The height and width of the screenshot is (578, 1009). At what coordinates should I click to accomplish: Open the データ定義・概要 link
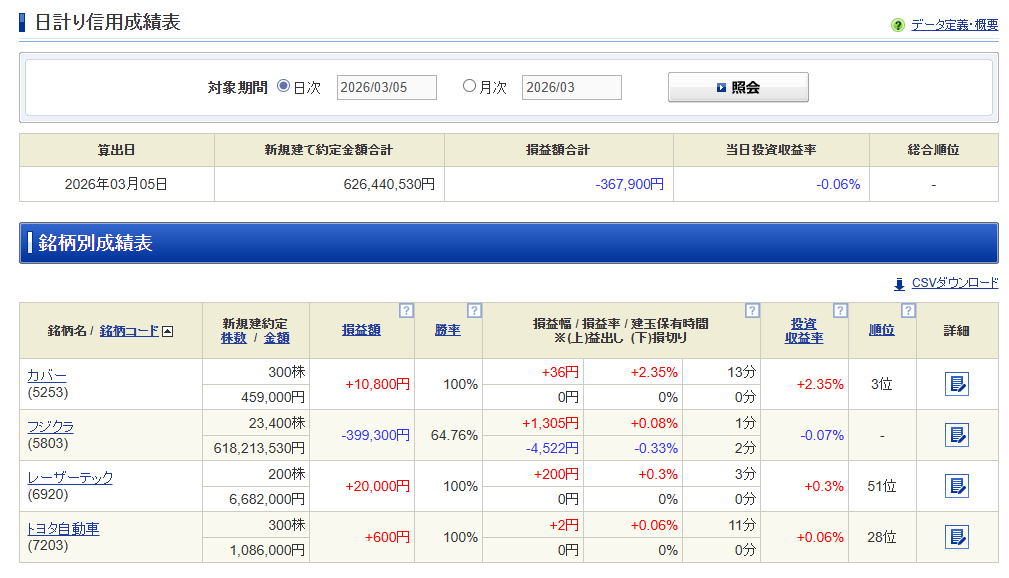point(954,25)
